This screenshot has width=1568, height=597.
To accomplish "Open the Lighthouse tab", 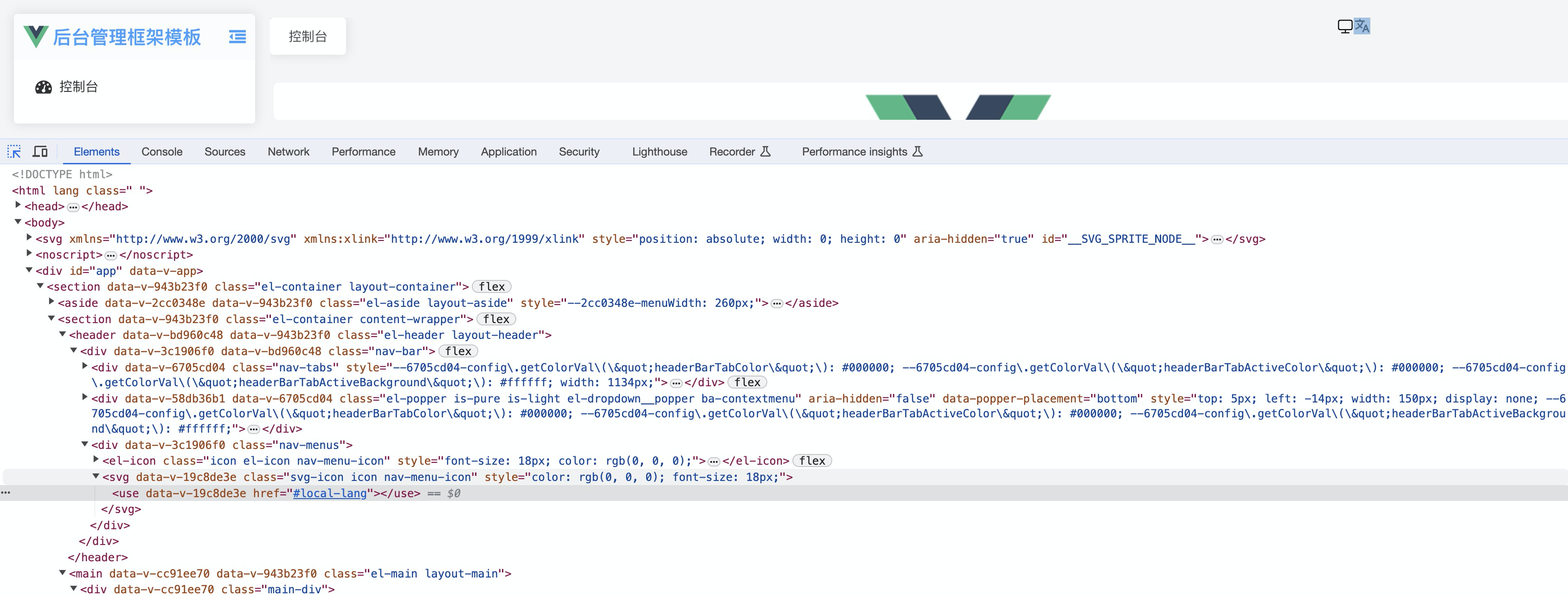I will [x=659, y=152].
